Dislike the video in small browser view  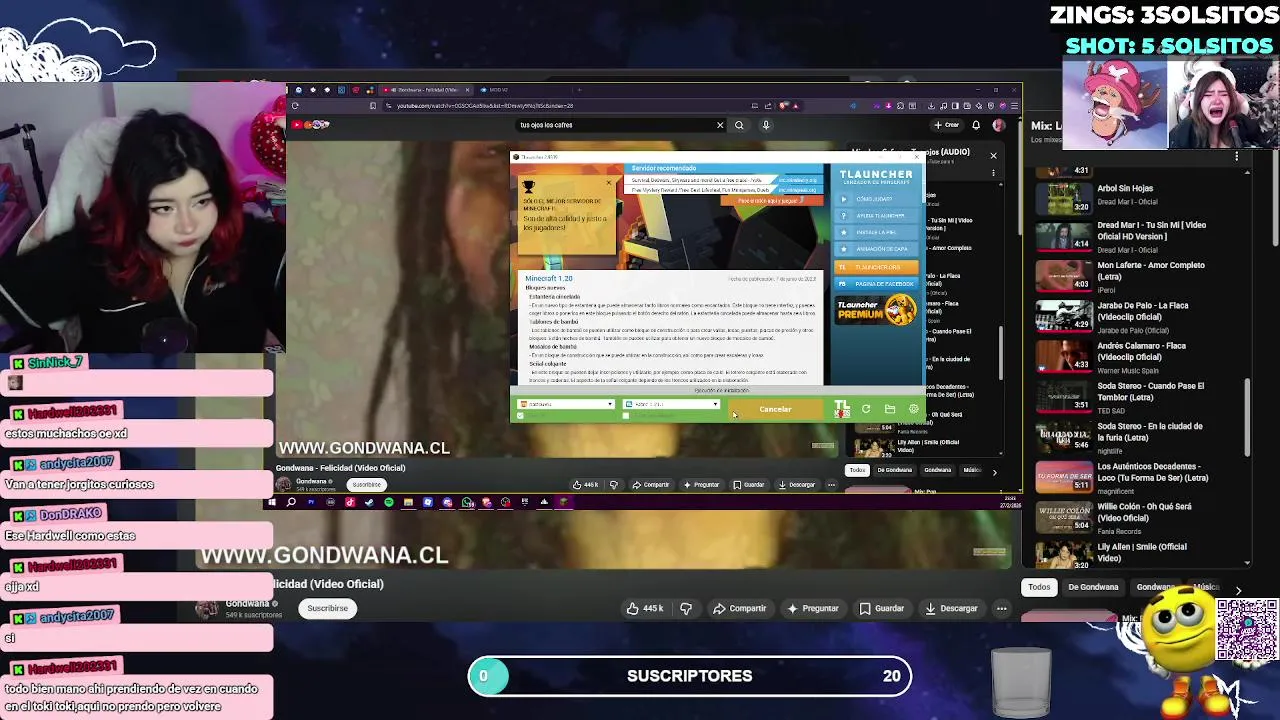tap(614, 485)
